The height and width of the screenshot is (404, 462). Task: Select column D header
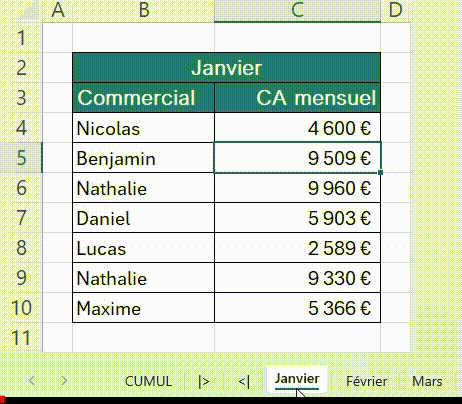point(395,11)
